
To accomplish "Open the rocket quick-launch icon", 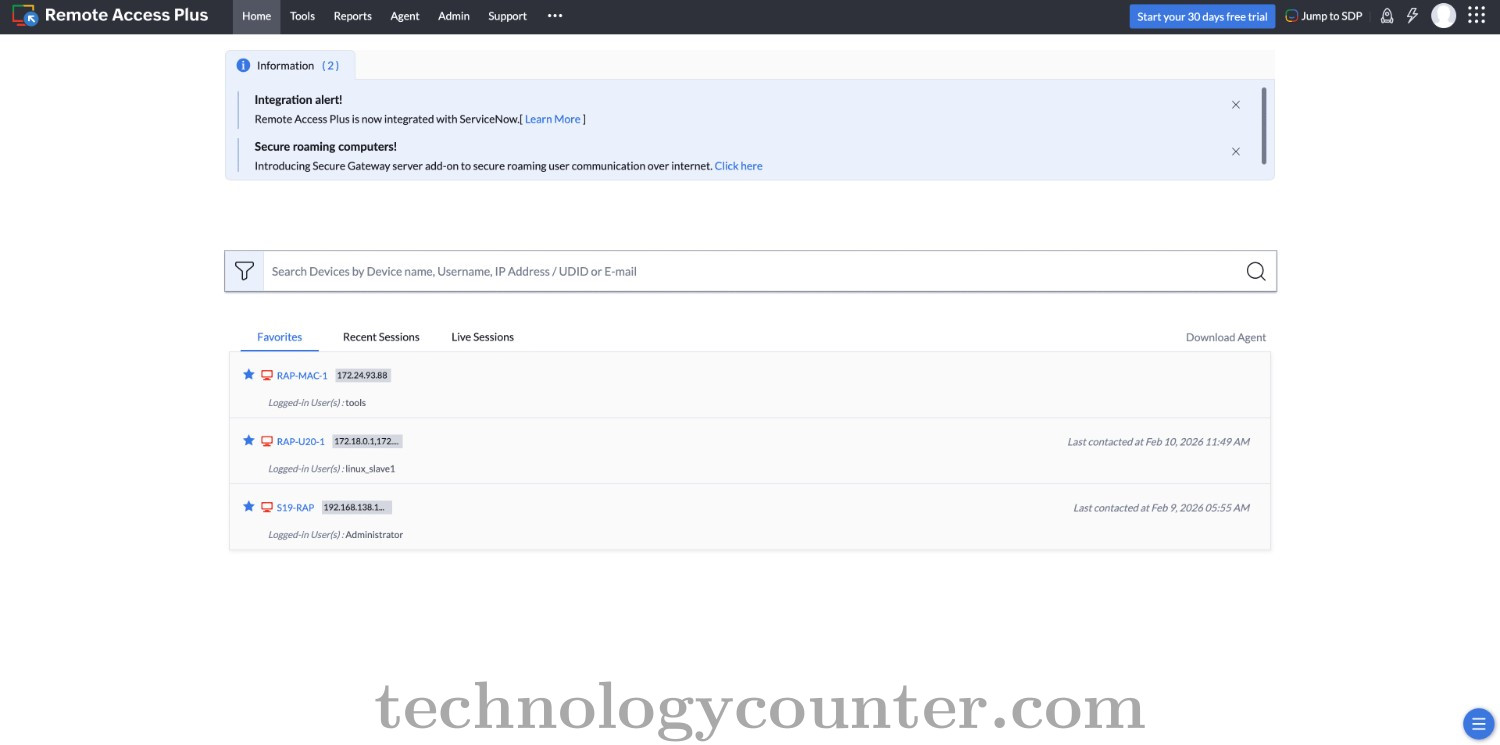I will click(1387, 16).
